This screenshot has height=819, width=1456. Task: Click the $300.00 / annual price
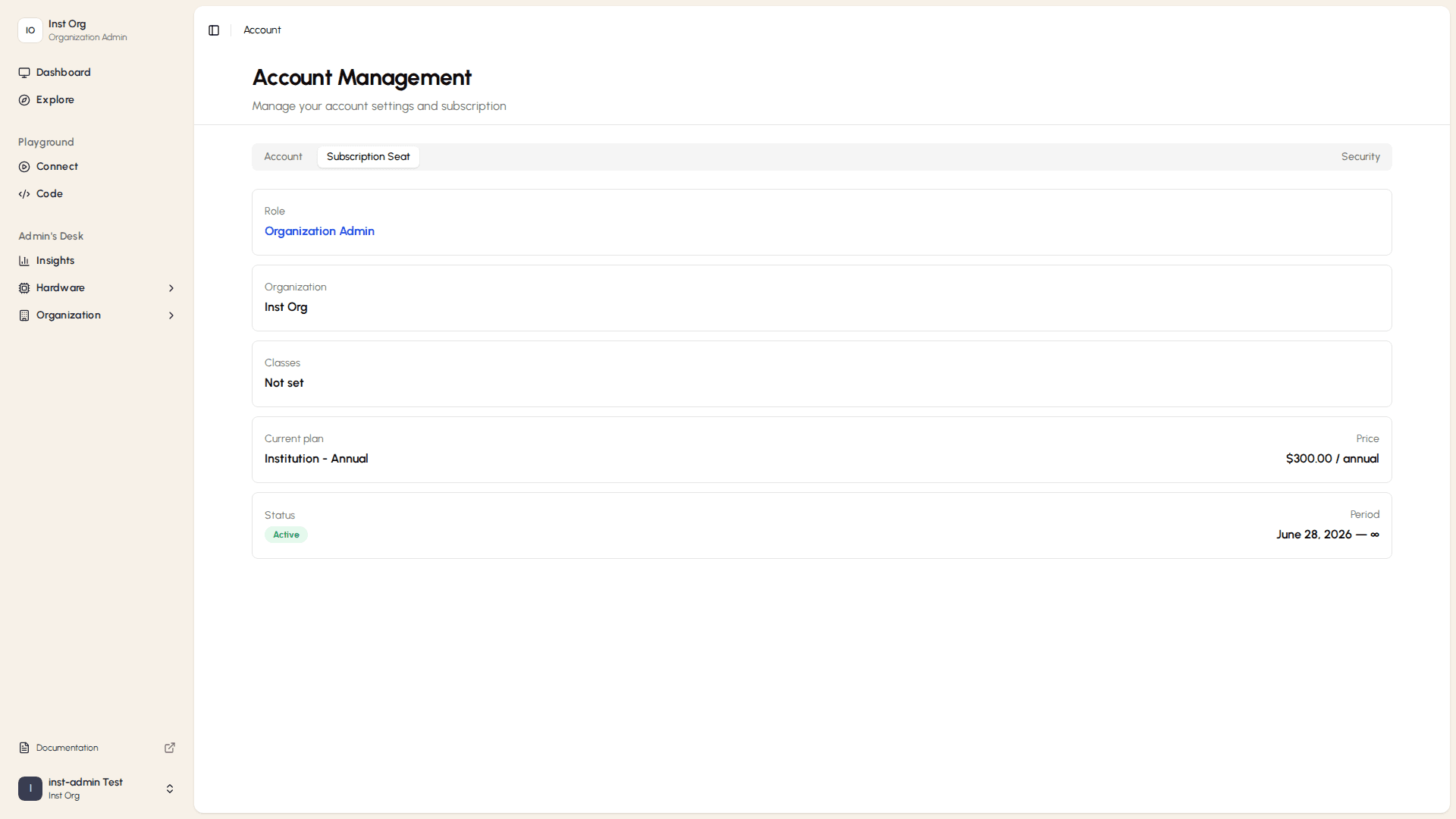click(x=1332, y=459)
